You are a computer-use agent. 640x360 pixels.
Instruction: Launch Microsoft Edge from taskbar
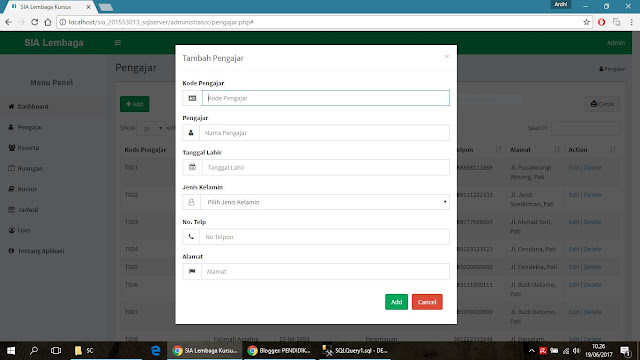[x=156, y=351]
